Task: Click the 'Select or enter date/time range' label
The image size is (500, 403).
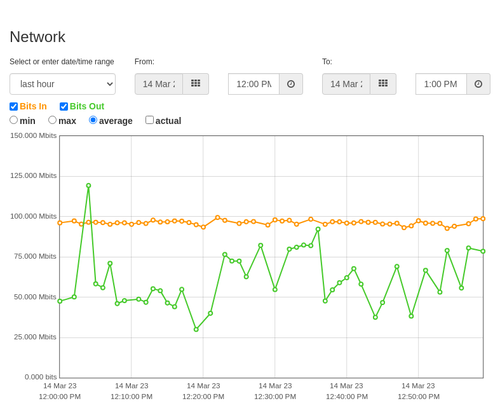Action: (x=62, y=62)
